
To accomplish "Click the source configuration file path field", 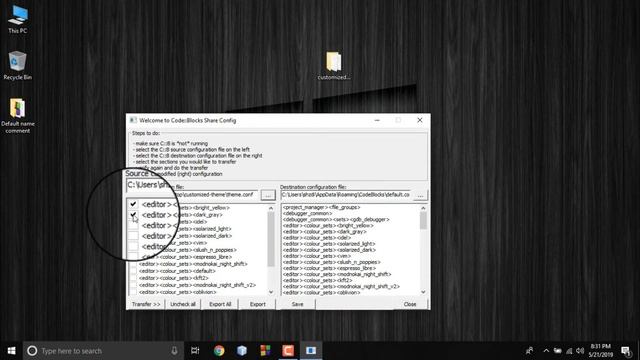I will pos(218,195).
